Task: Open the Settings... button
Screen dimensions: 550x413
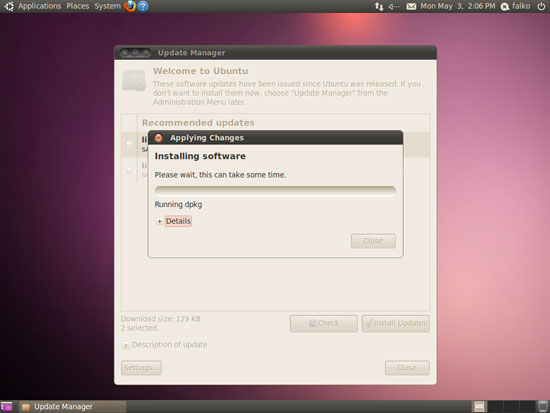Action: (141, 368)
